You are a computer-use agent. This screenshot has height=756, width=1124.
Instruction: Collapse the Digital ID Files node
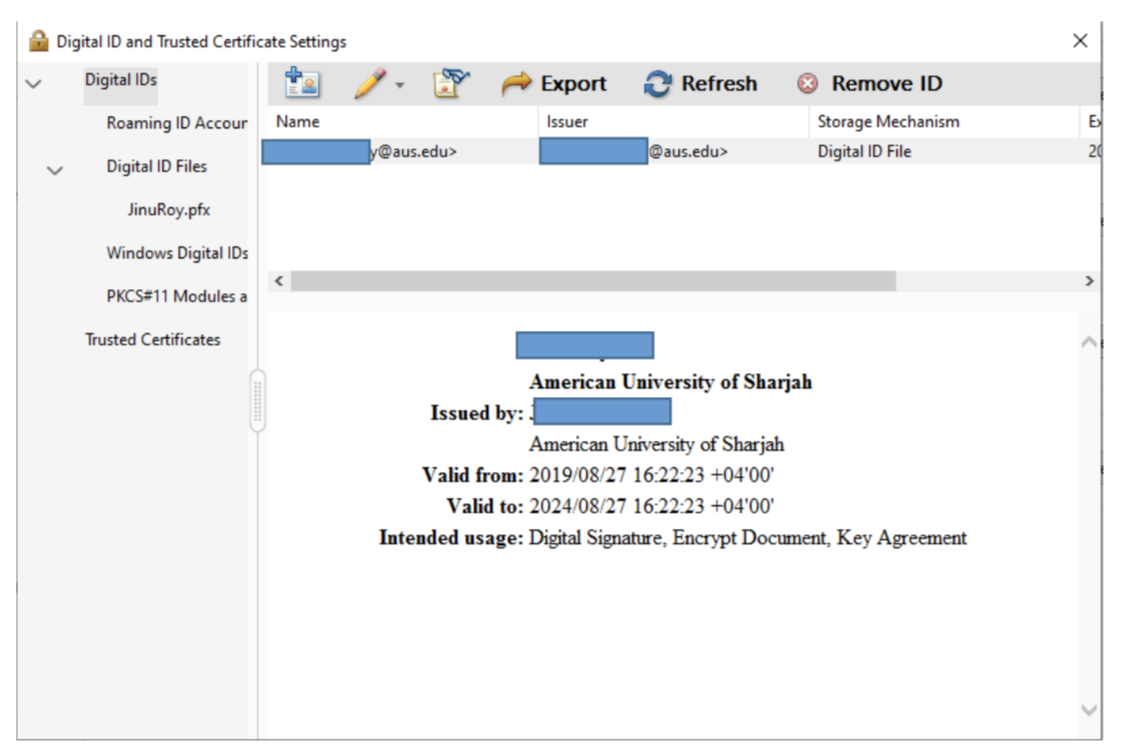[54, 171]
